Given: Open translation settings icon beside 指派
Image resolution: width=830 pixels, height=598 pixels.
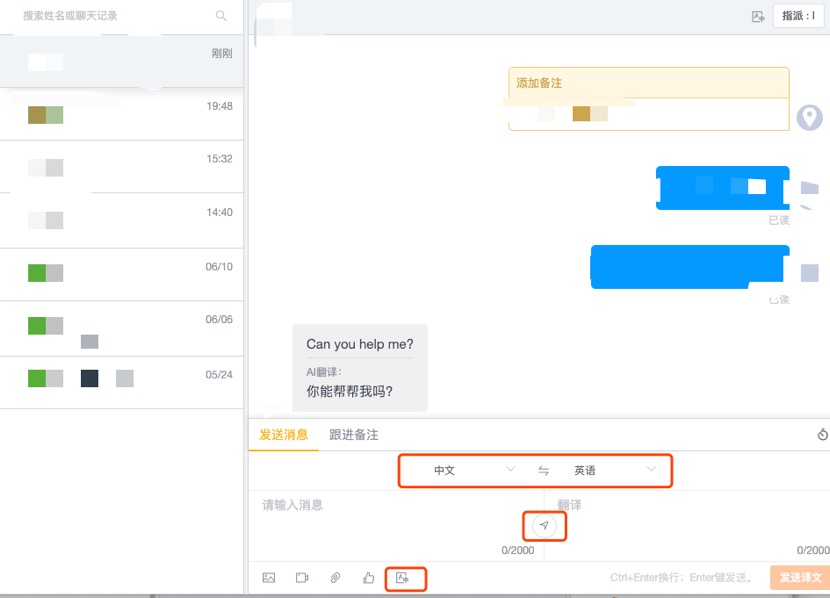Looking at the screenshot, I should (758, 16).
